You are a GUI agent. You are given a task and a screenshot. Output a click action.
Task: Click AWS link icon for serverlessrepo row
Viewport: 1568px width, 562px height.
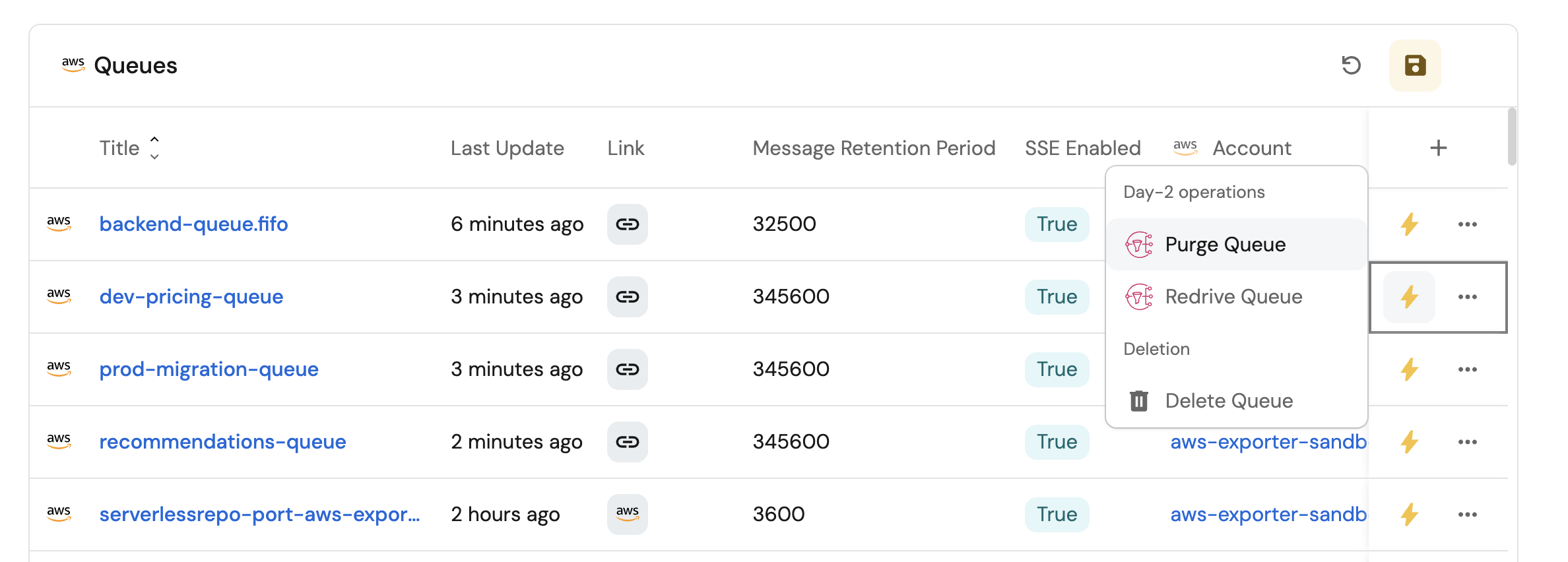(x=627, y=514)
